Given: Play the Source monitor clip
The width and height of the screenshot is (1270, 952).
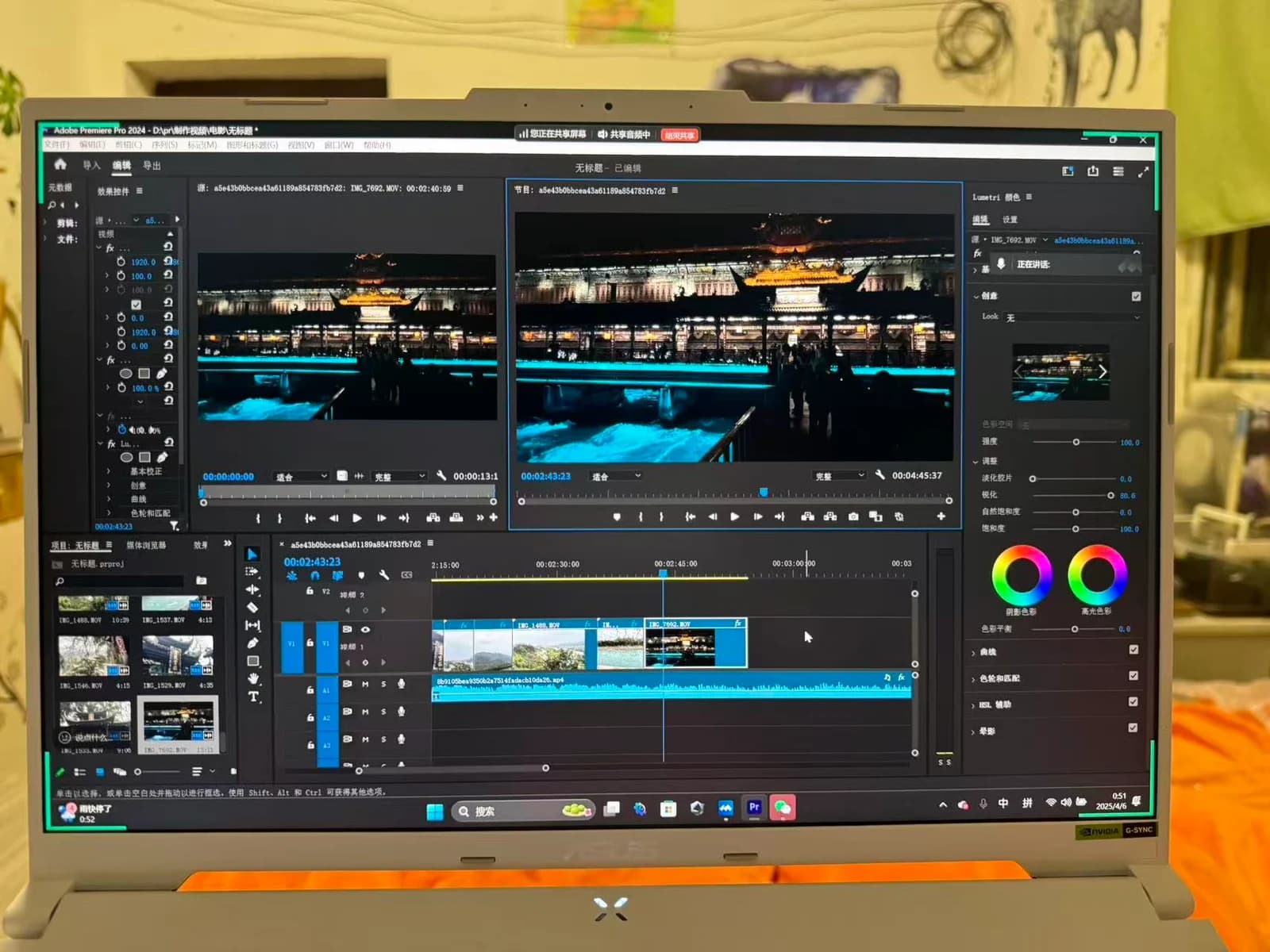Looking at the screenshot, I should click(x=357, y=518).
